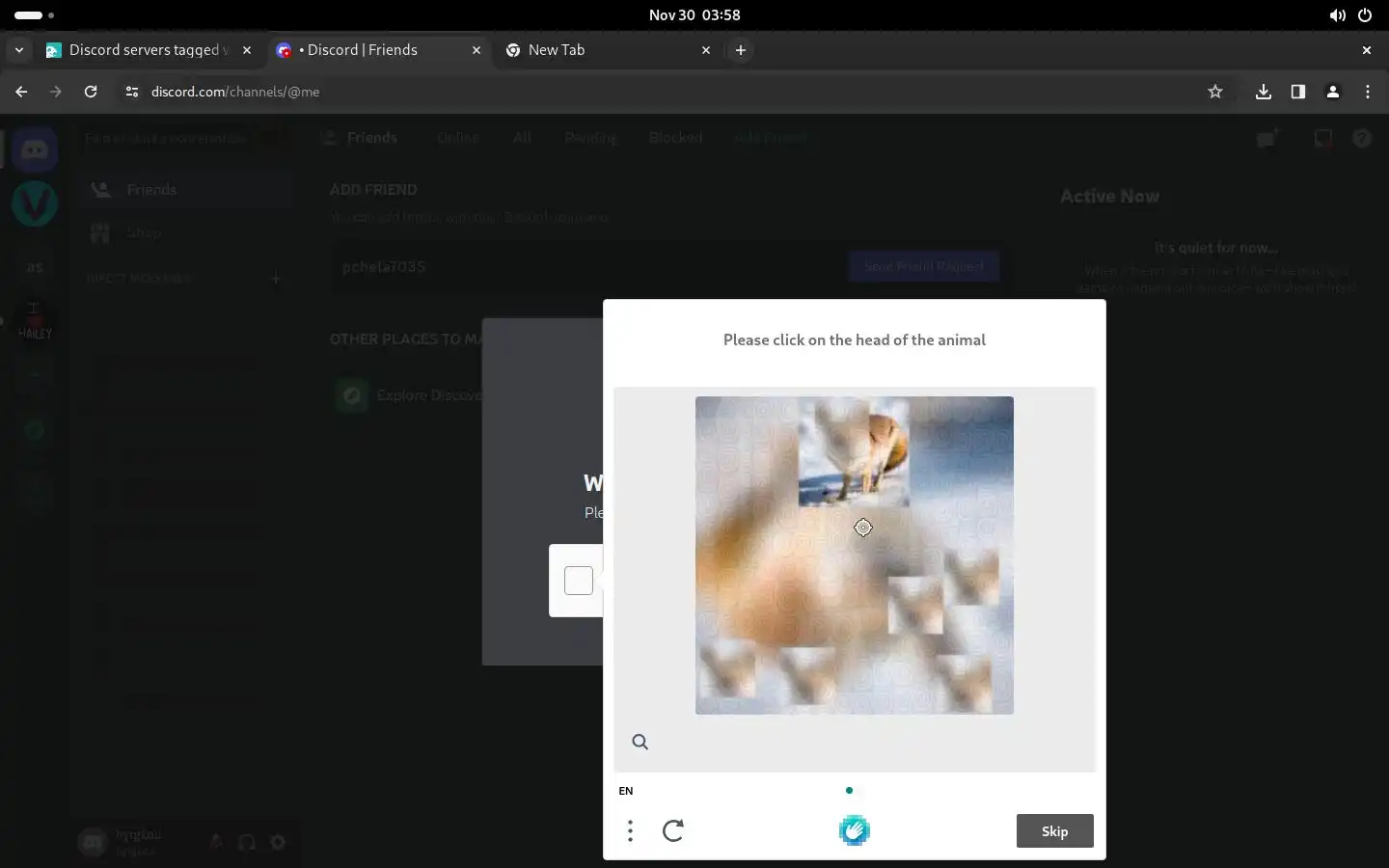Open Discord inbox icon
Screen dimensions: 1389x868
1323,139
